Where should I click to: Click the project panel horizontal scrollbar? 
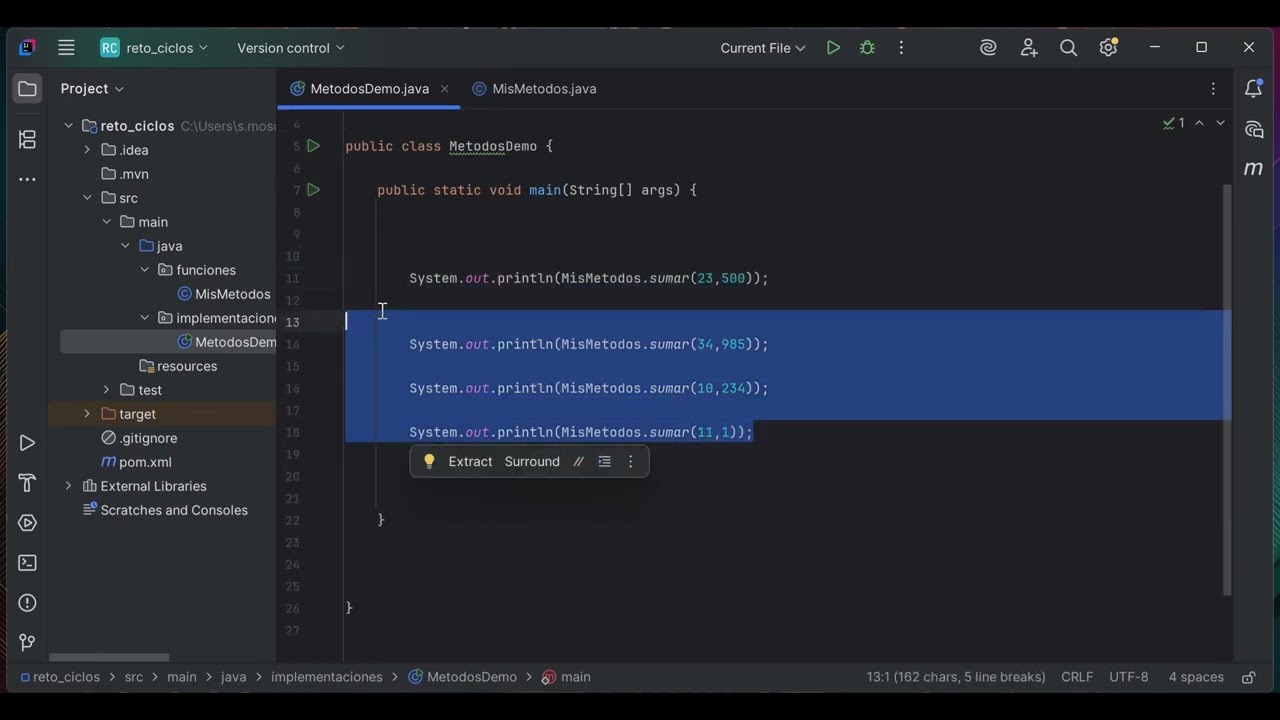[x=109, y=658]
